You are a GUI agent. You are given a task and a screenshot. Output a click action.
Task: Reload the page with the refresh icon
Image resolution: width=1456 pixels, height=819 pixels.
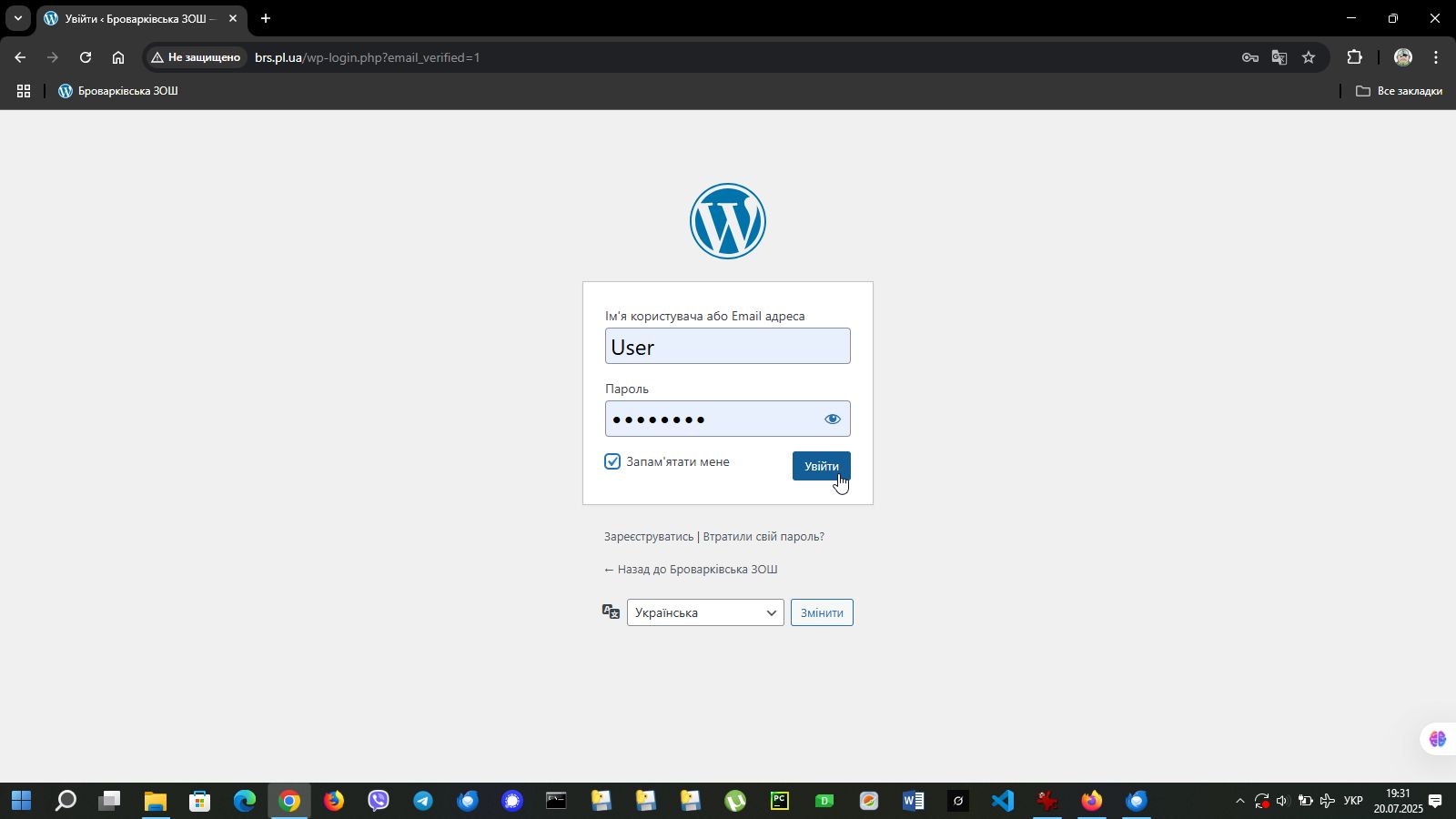click(x=86, y=57)
